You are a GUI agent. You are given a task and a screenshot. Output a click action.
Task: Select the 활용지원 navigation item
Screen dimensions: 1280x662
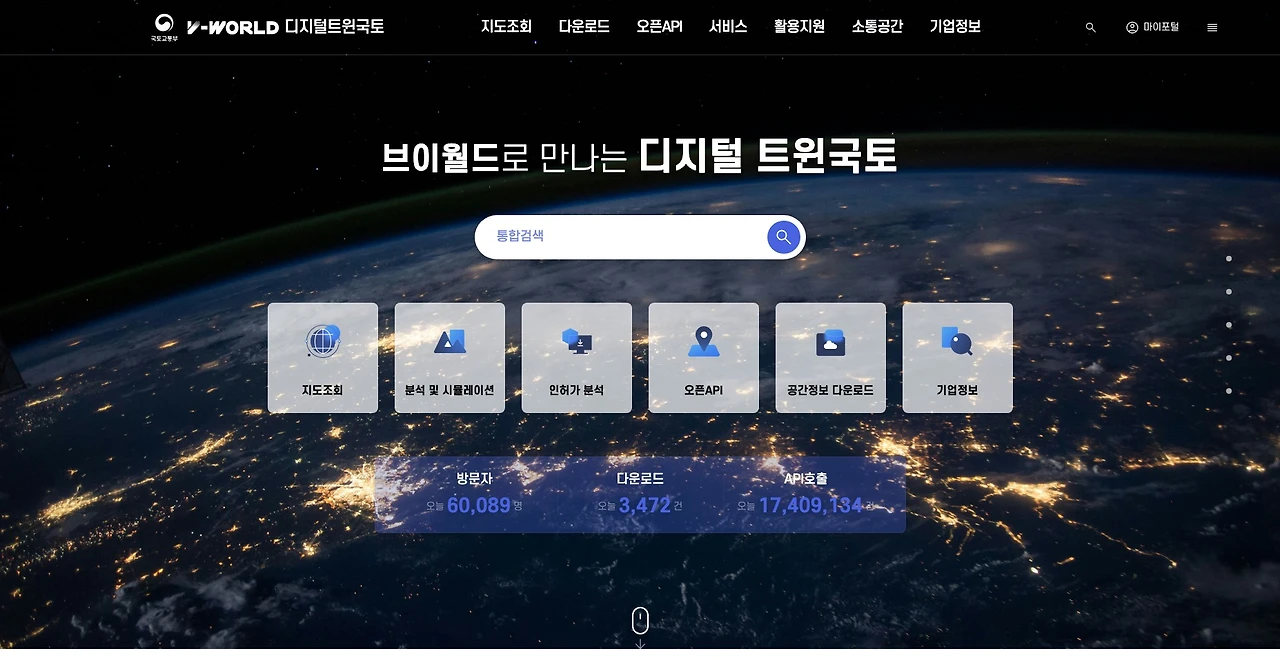click(x=798, y=27)
